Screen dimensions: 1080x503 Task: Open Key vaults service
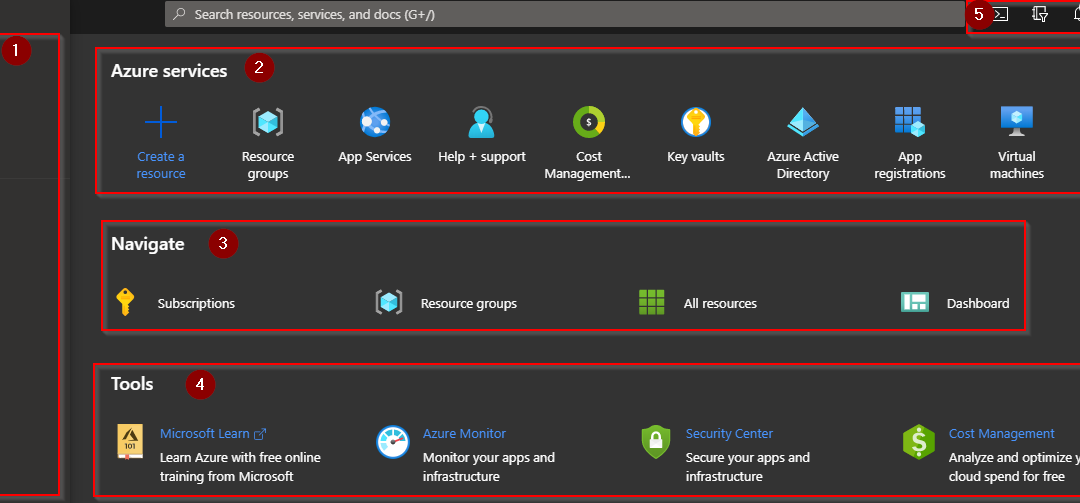696,122
